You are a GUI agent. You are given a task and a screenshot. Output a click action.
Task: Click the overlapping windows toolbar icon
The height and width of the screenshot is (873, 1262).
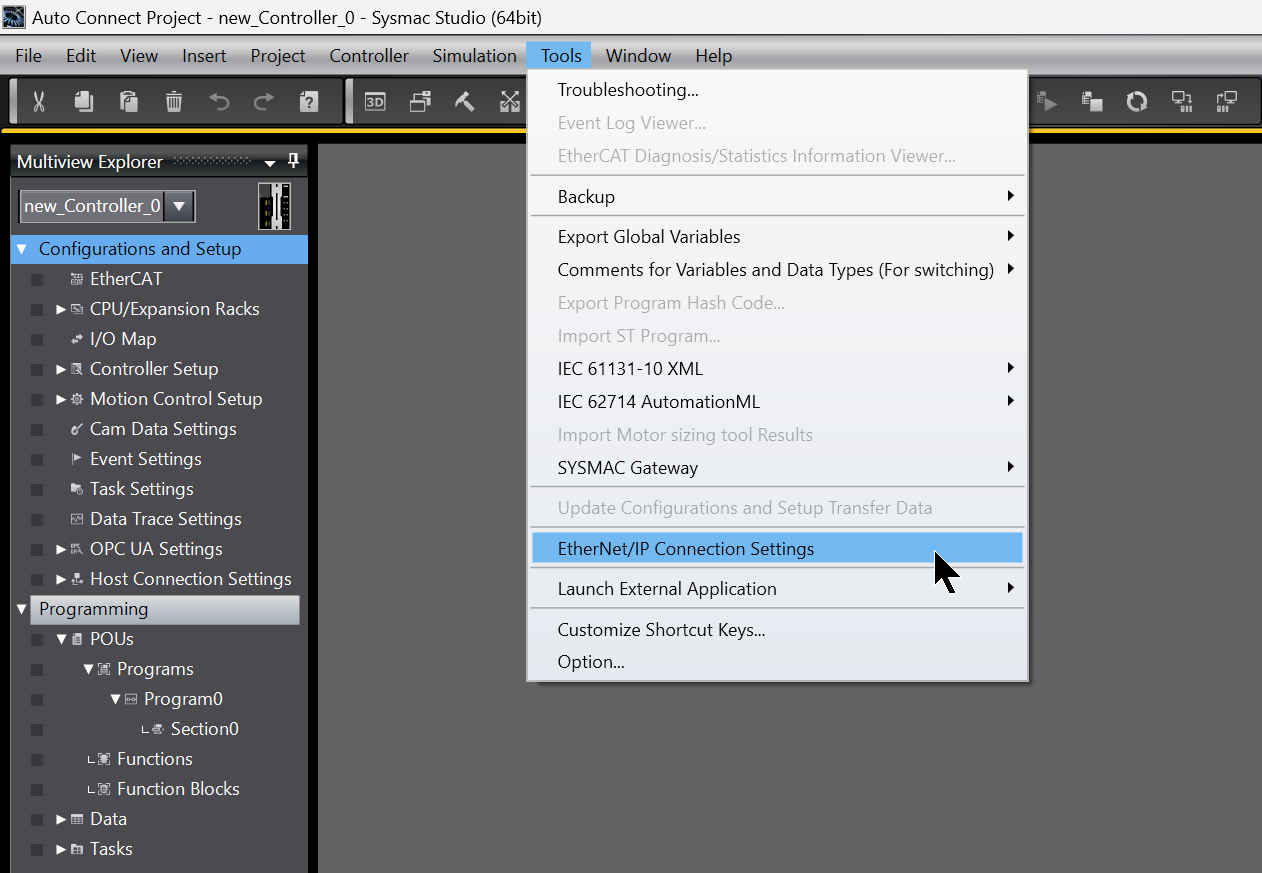pos(420,101)
